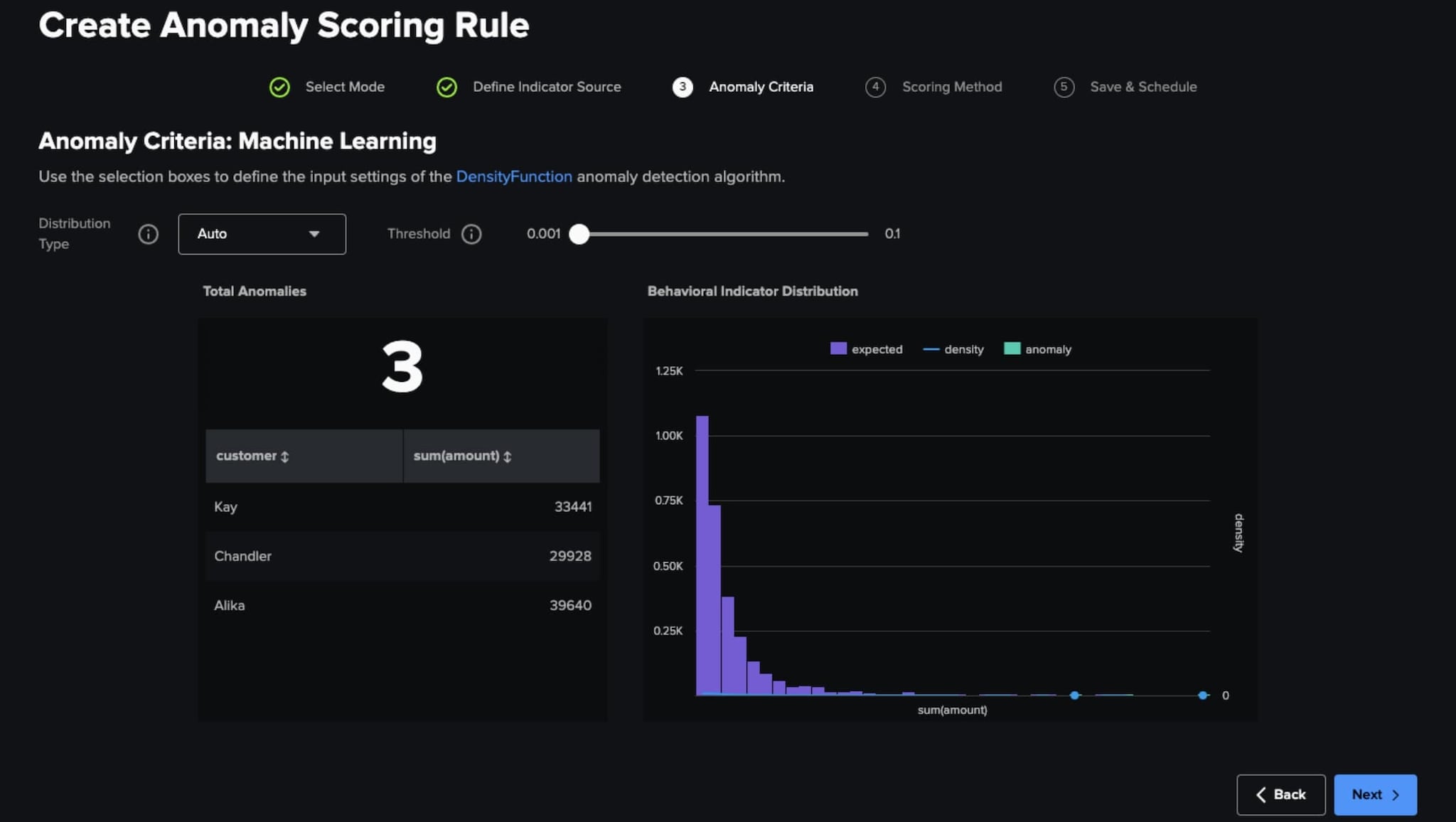
Task: Open the DensityFunction link
Action: tap(513, 176)
